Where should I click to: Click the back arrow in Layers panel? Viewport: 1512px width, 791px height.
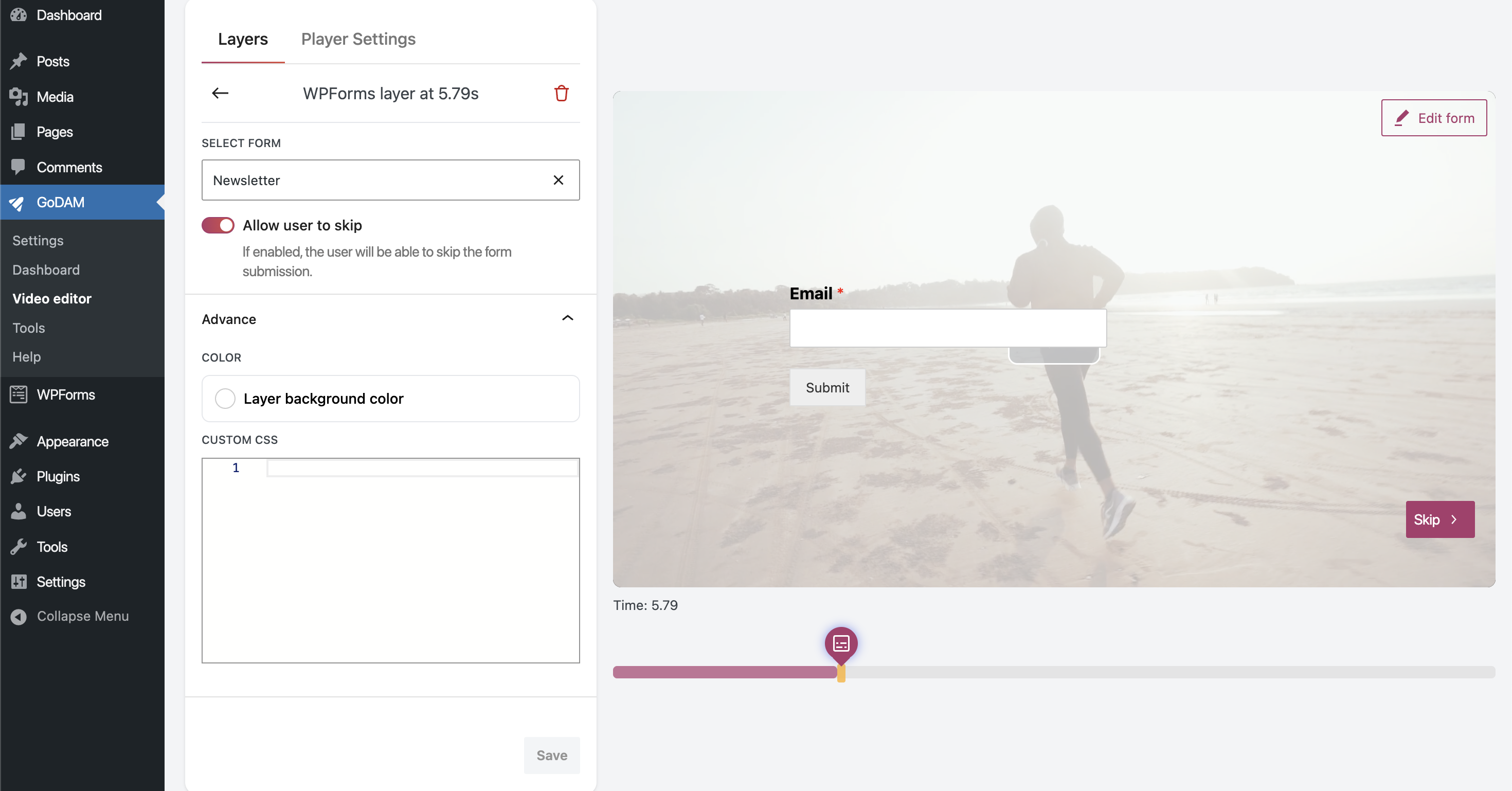point(220,93)
